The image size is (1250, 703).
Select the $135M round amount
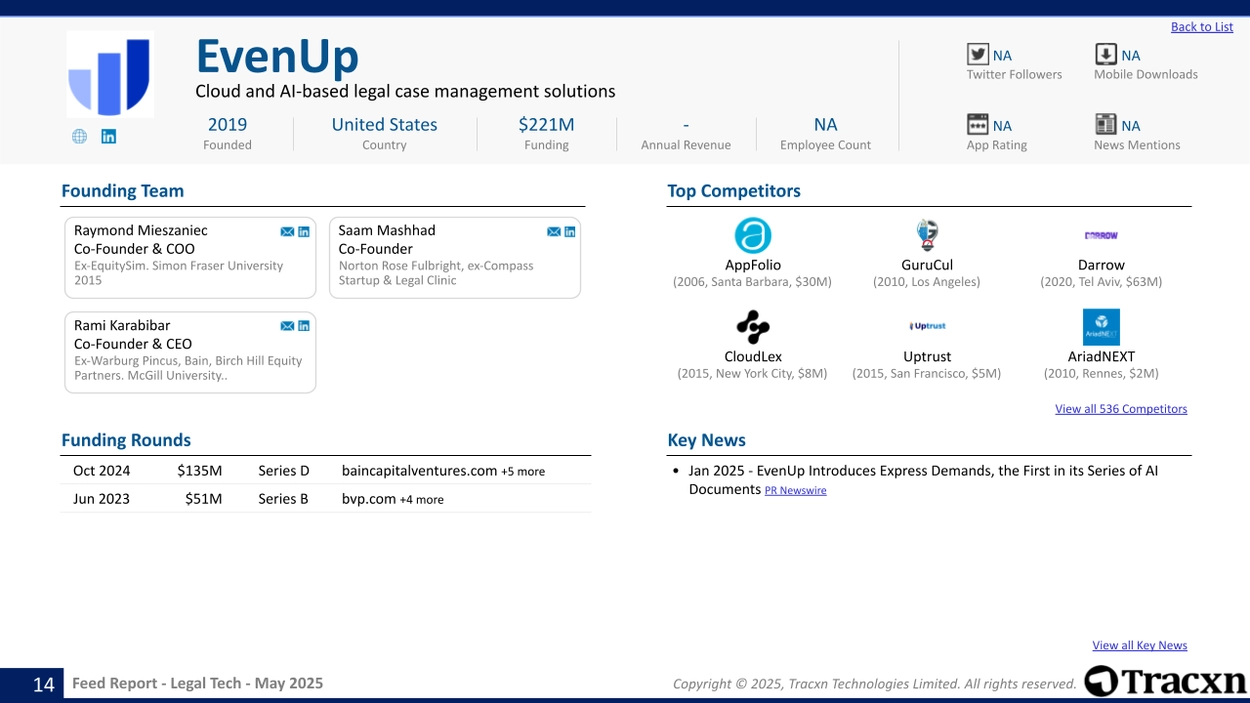point(200,471)
